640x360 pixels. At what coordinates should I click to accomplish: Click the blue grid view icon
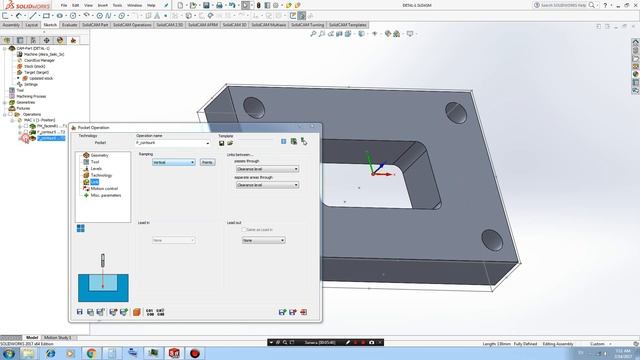(x=80, y=228)
